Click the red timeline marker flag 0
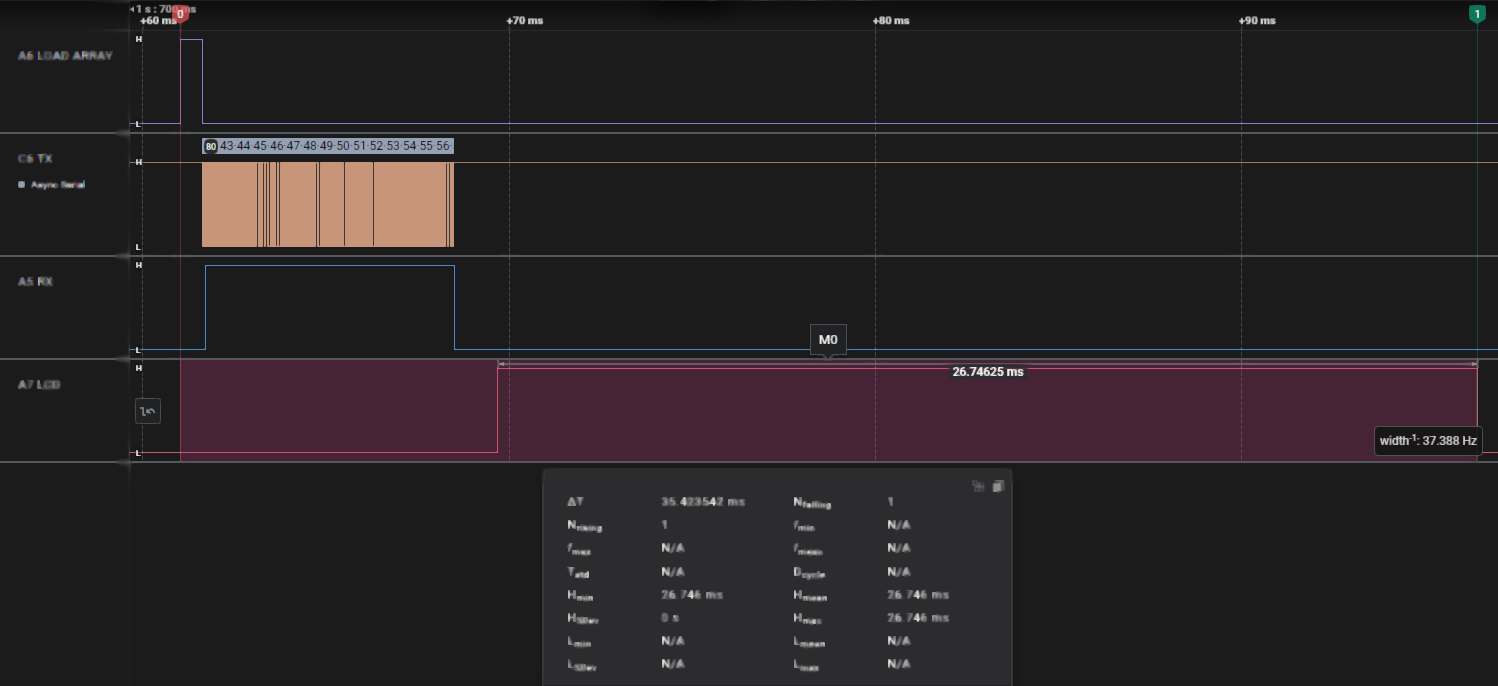 [180, 14]
